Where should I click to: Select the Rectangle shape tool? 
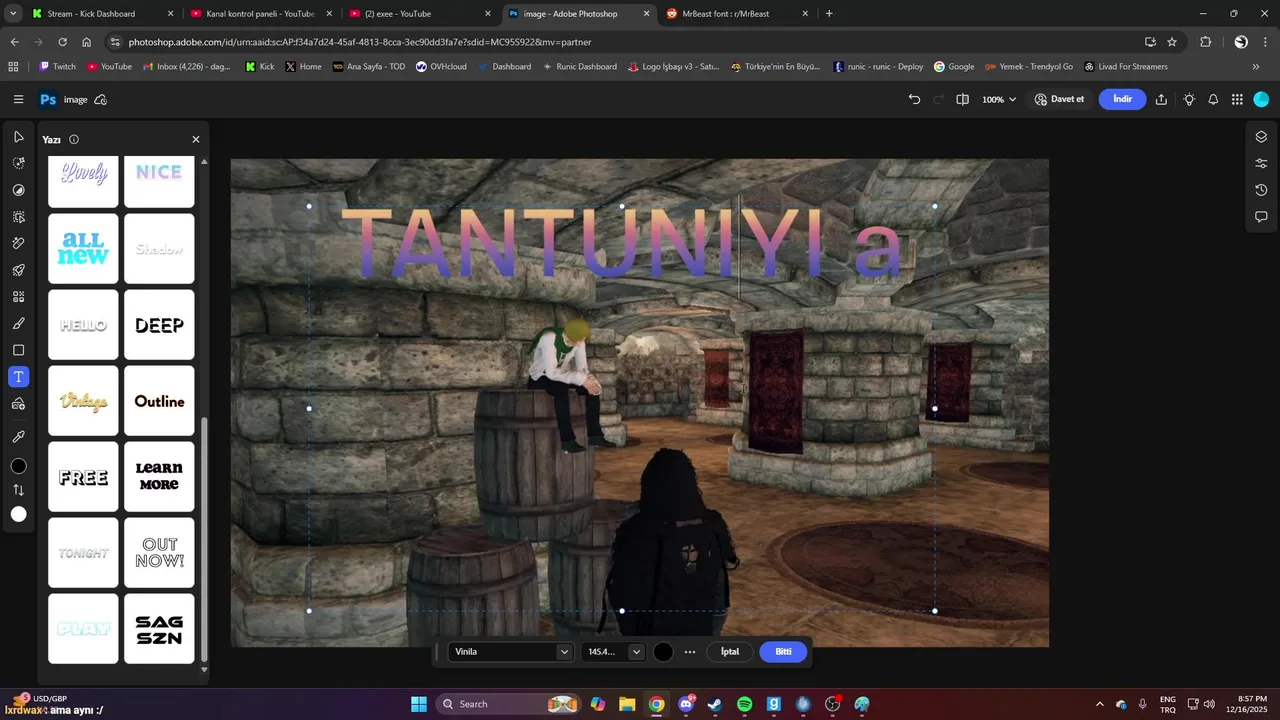coord(18,351)
